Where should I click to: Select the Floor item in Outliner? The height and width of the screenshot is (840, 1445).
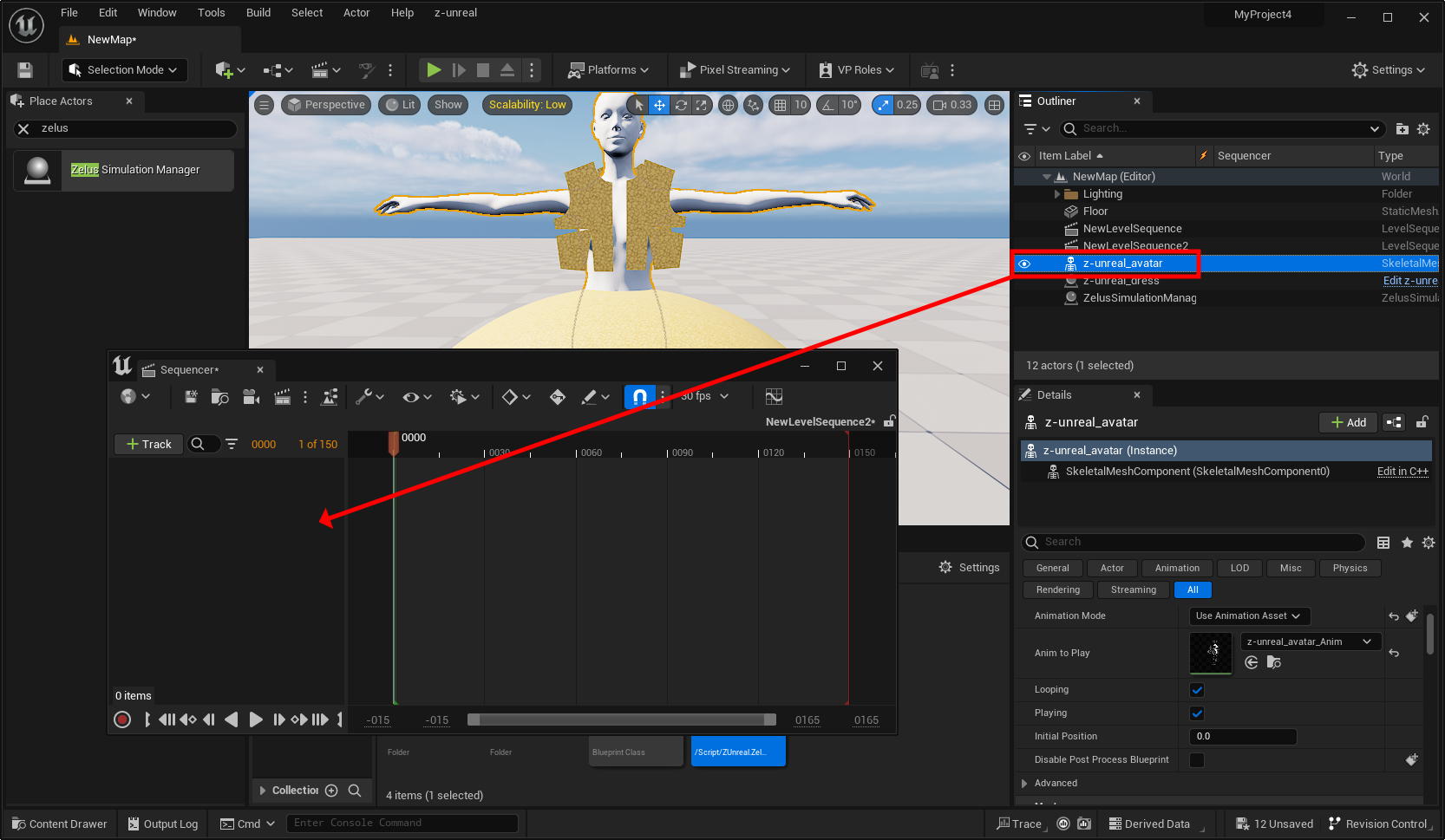(1095, 212)
